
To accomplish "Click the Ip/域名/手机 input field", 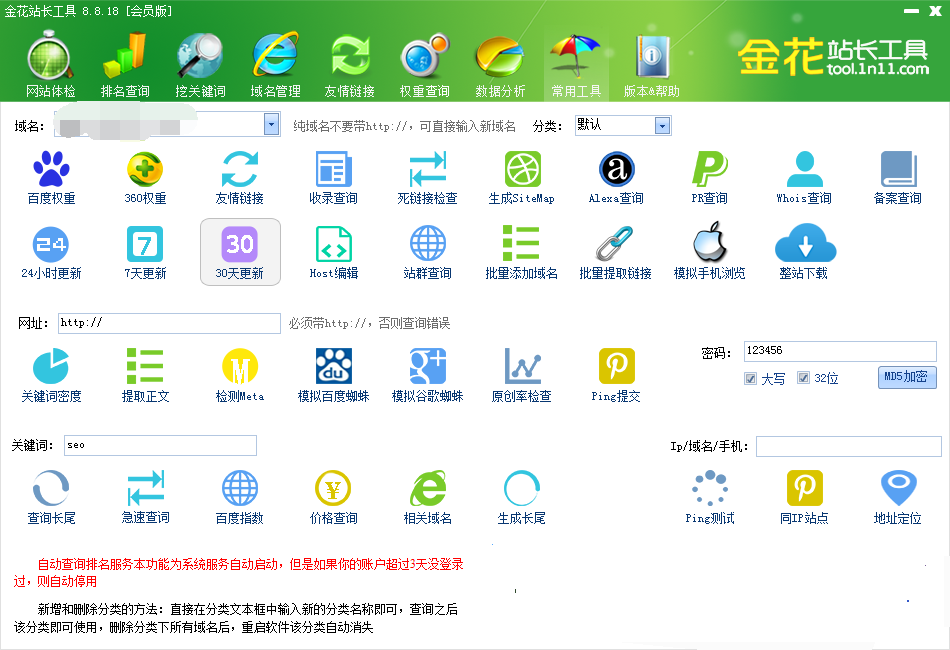I will [x=849, y=446].
